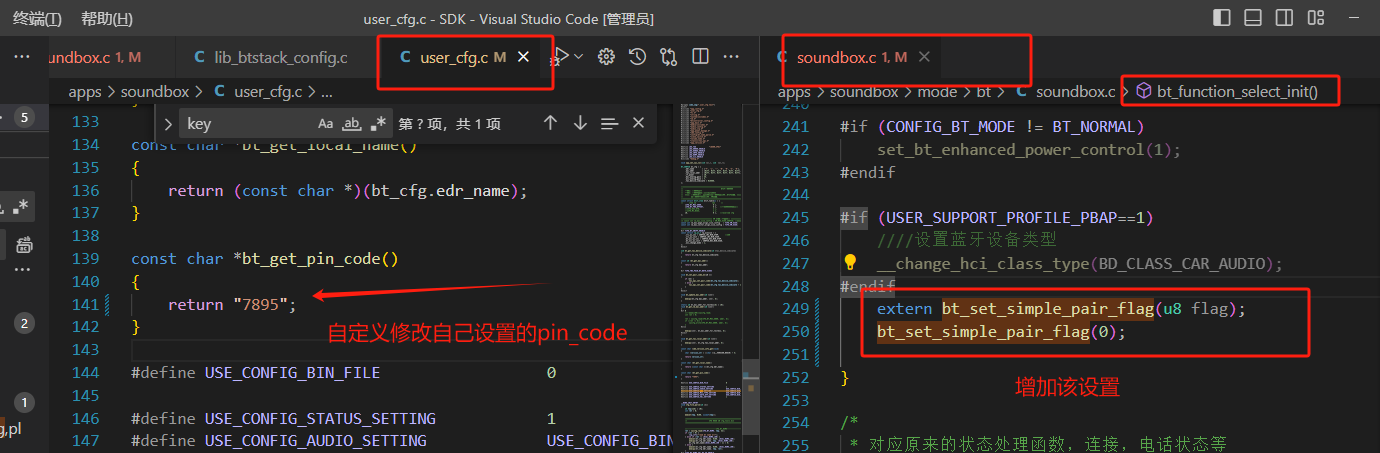The width and height of the screenshot is (1380, 453).
Task: Open the run button dropdown arrow
Action: [x=579, y=57]
